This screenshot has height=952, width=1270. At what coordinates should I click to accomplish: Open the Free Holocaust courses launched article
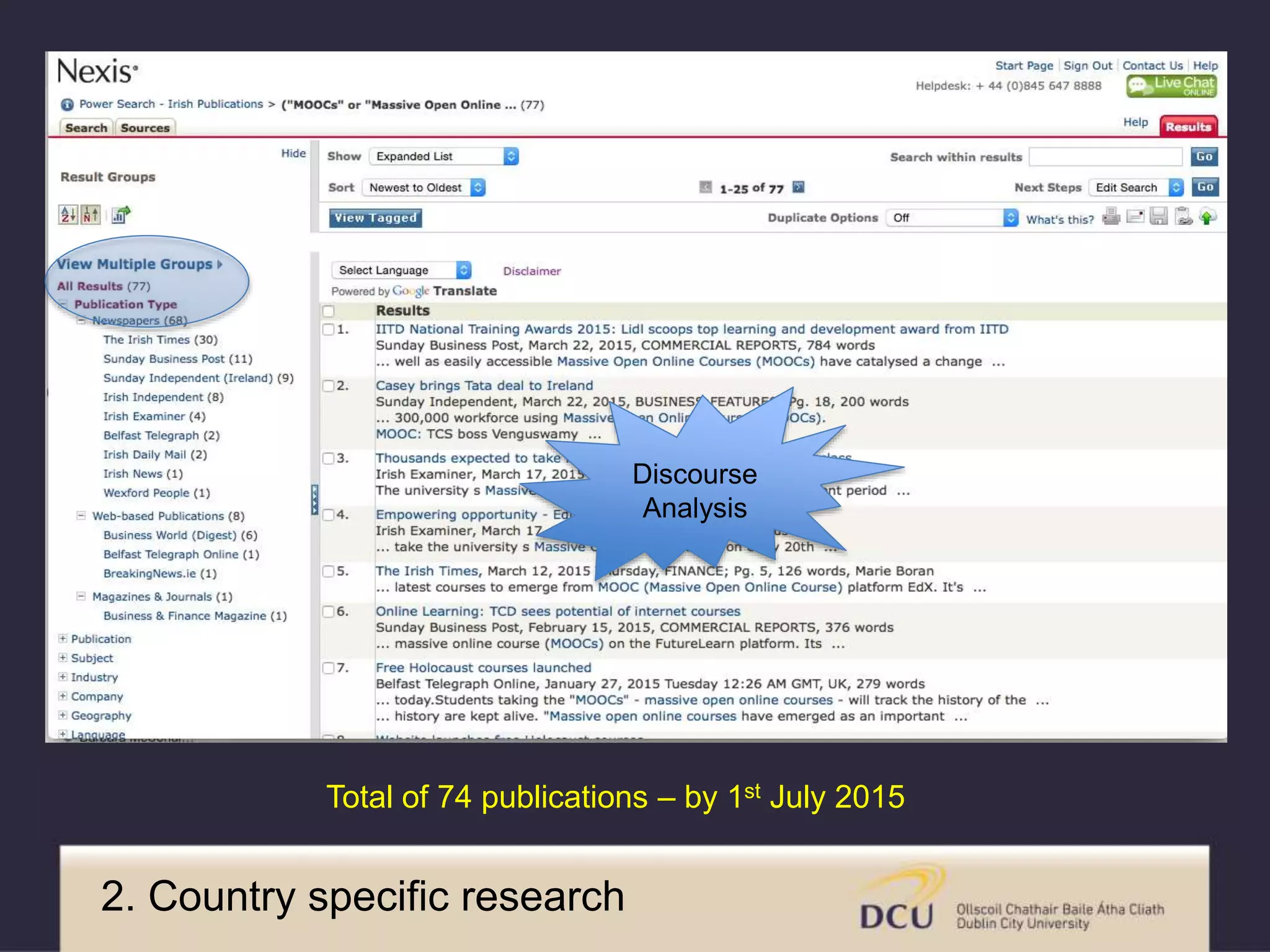point(484,668)
